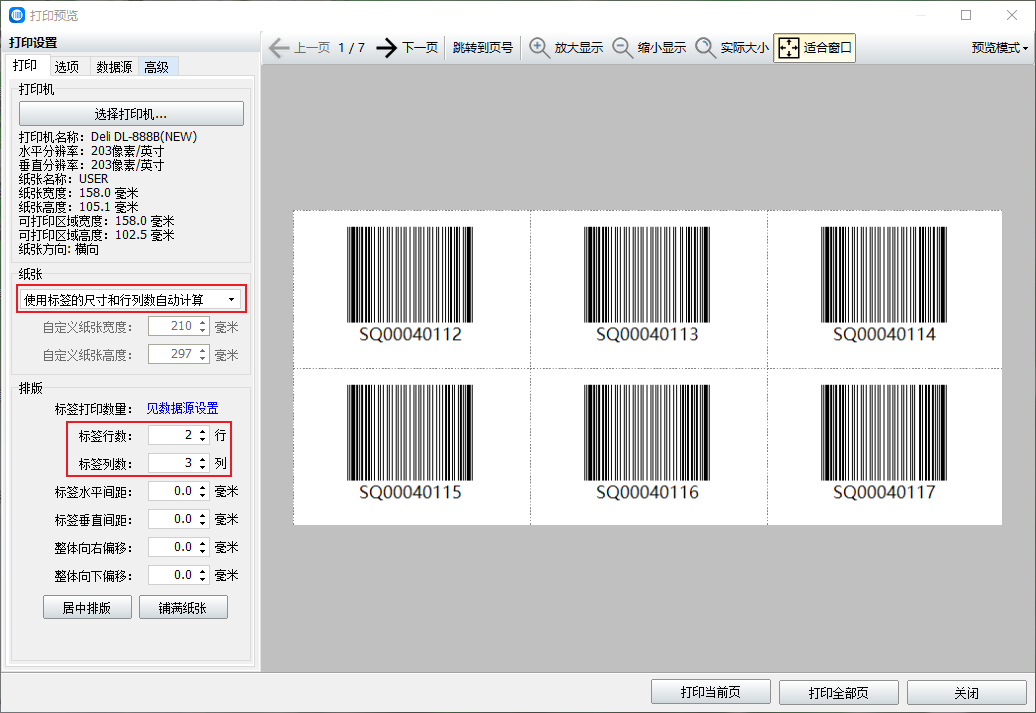Click the 放大显示 text label
Viewport: 1036px width, 713px height.
[x=579, y=48]
